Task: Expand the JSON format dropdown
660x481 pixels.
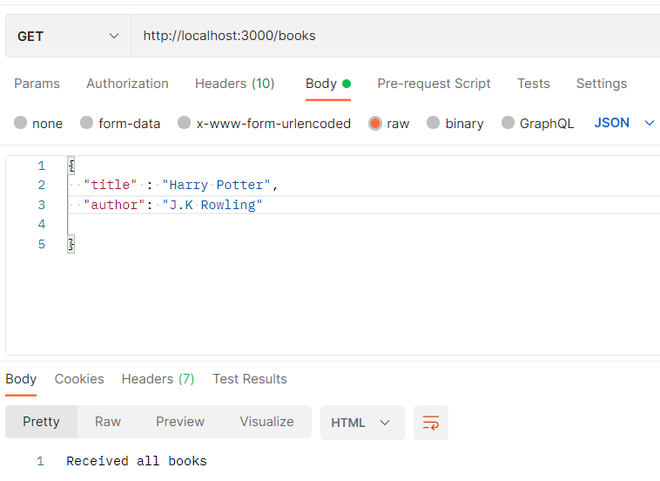Action: pos(624,123)
